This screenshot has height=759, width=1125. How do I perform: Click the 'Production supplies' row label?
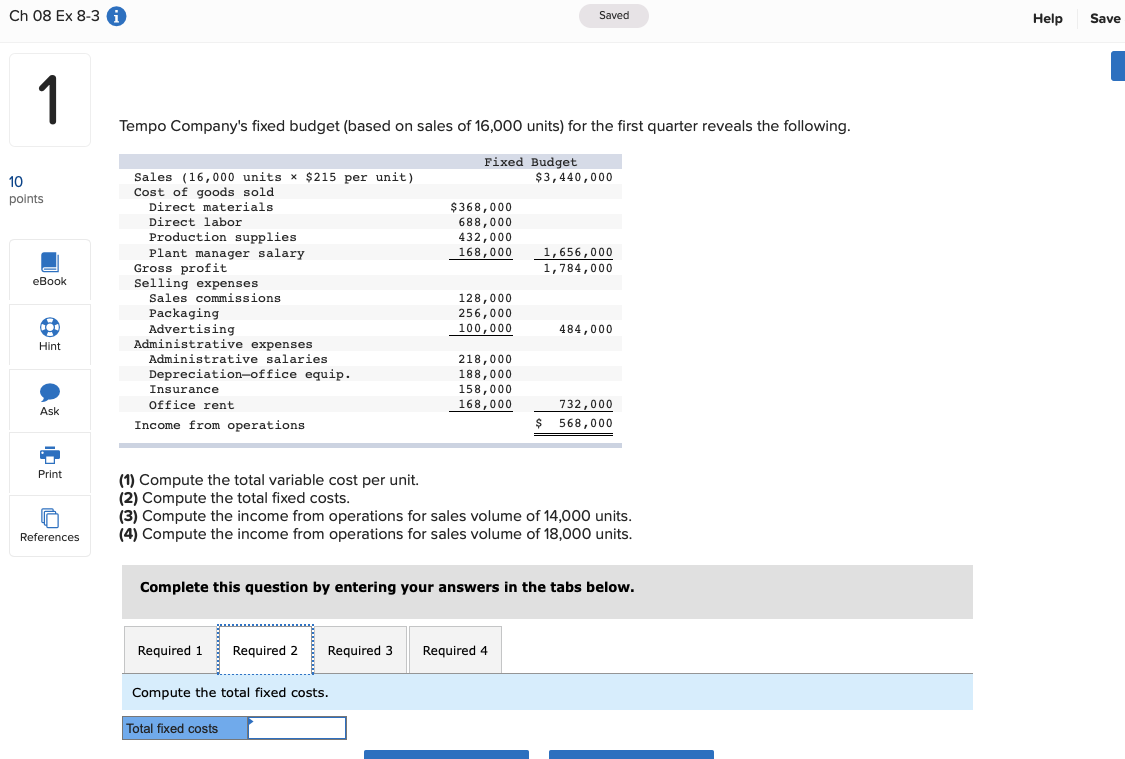click(x=222, y=237)
